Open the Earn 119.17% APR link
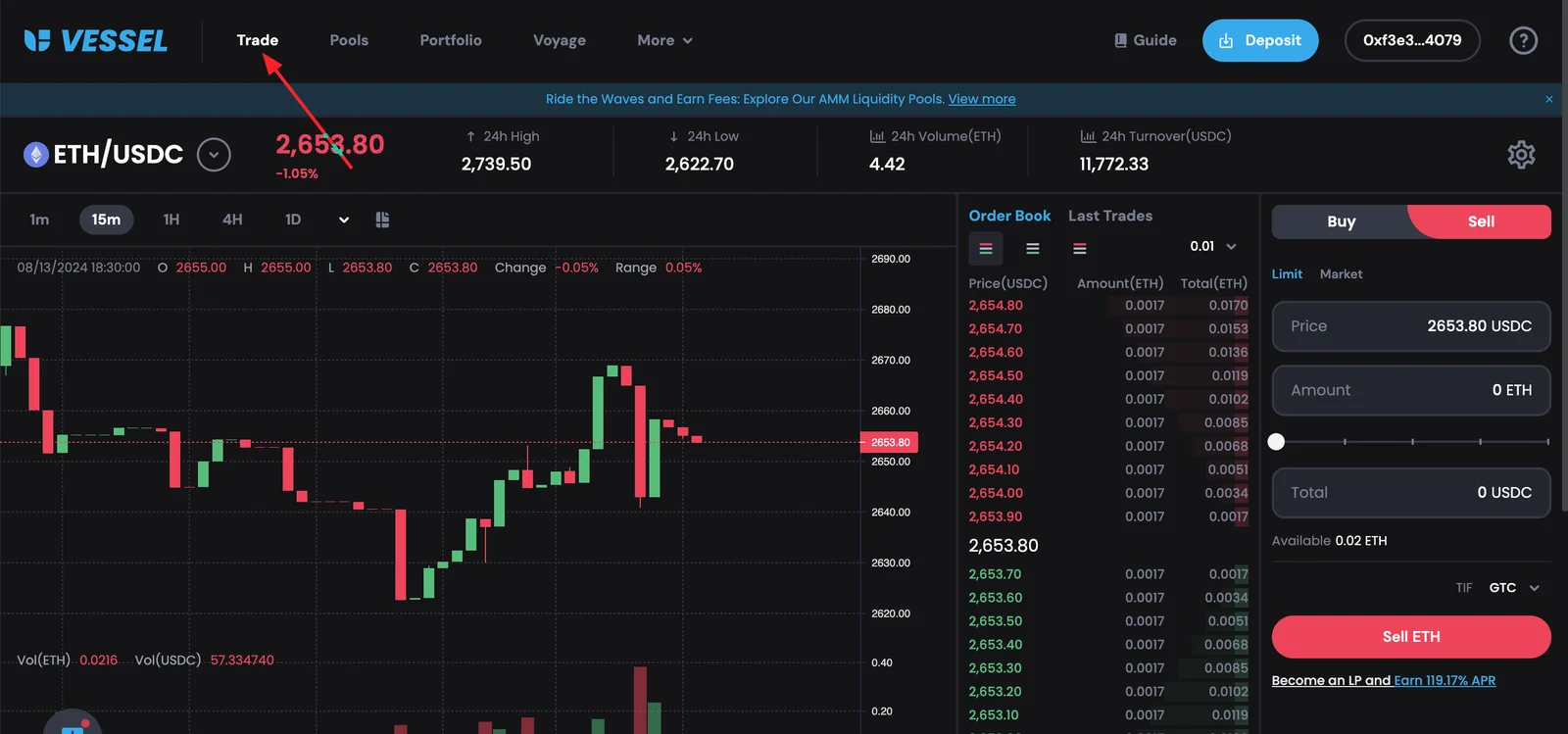The width and height of the screenshot is (1568, 734). pyautogui.click(x=1445, y=681)
